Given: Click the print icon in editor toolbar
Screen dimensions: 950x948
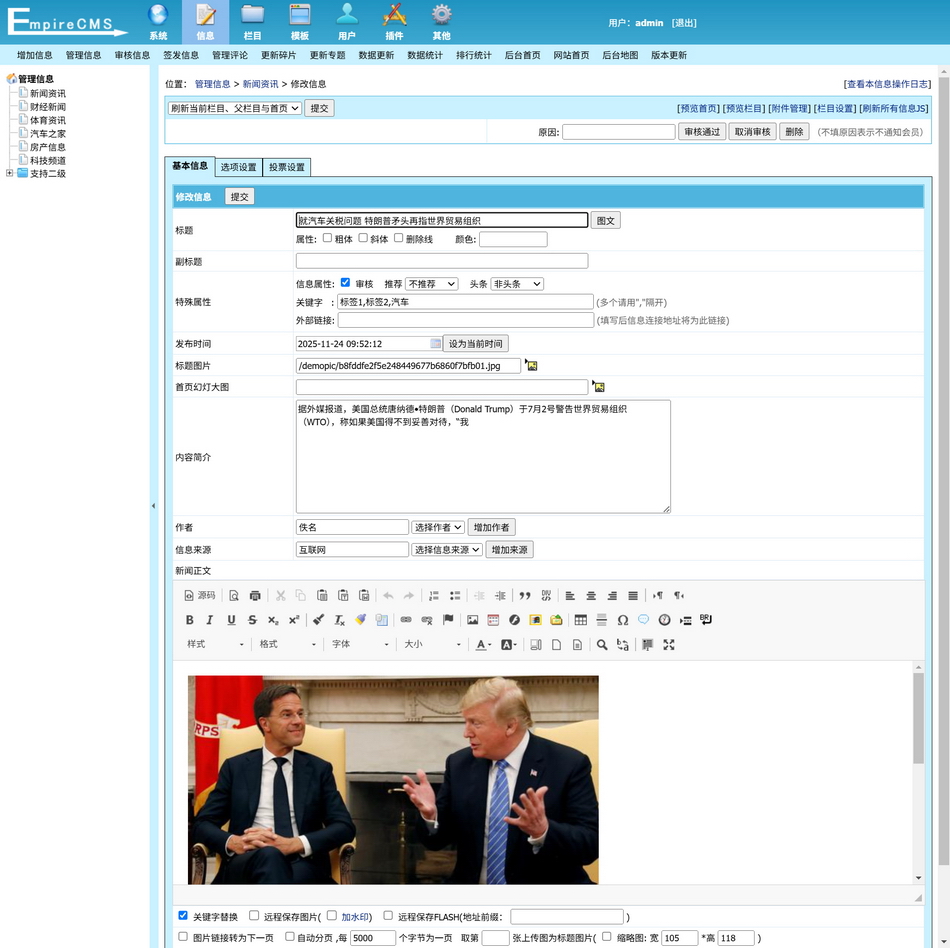Looking at the screenshot, I should (x=255, y=595).
